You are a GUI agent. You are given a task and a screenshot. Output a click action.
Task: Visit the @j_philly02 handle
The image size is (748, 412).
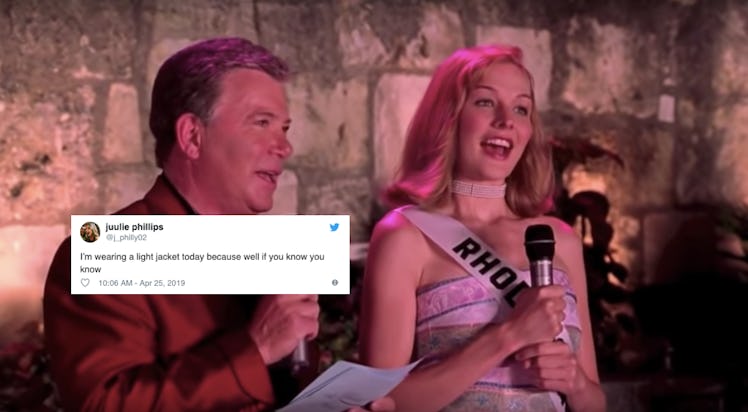coord(126,237)
